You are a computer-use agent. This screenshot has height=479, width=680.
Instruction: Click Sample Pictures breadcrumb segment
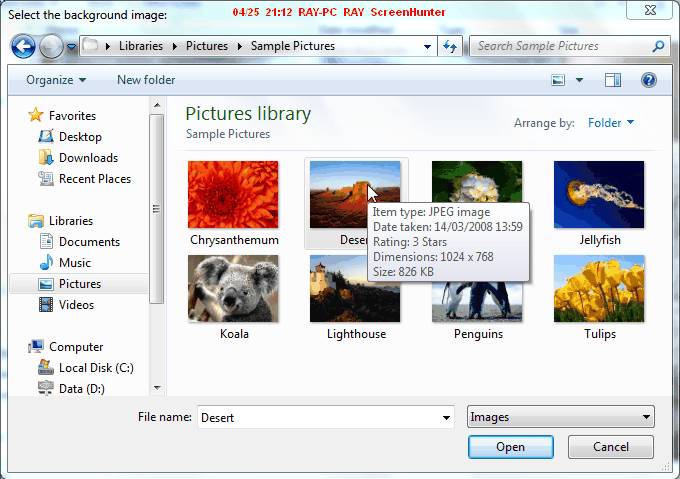293,46
